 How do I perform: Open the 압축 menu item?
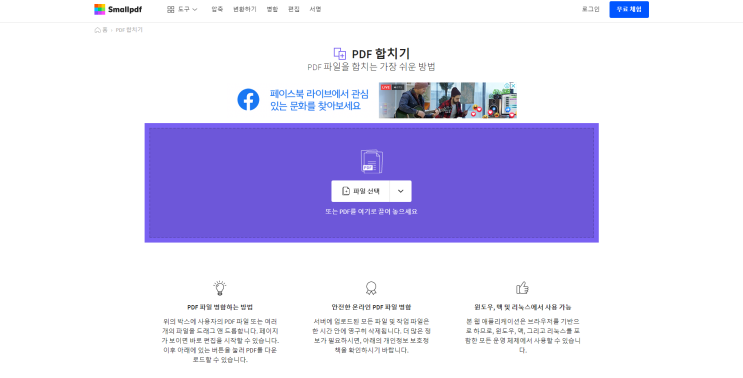click(217, 9)
